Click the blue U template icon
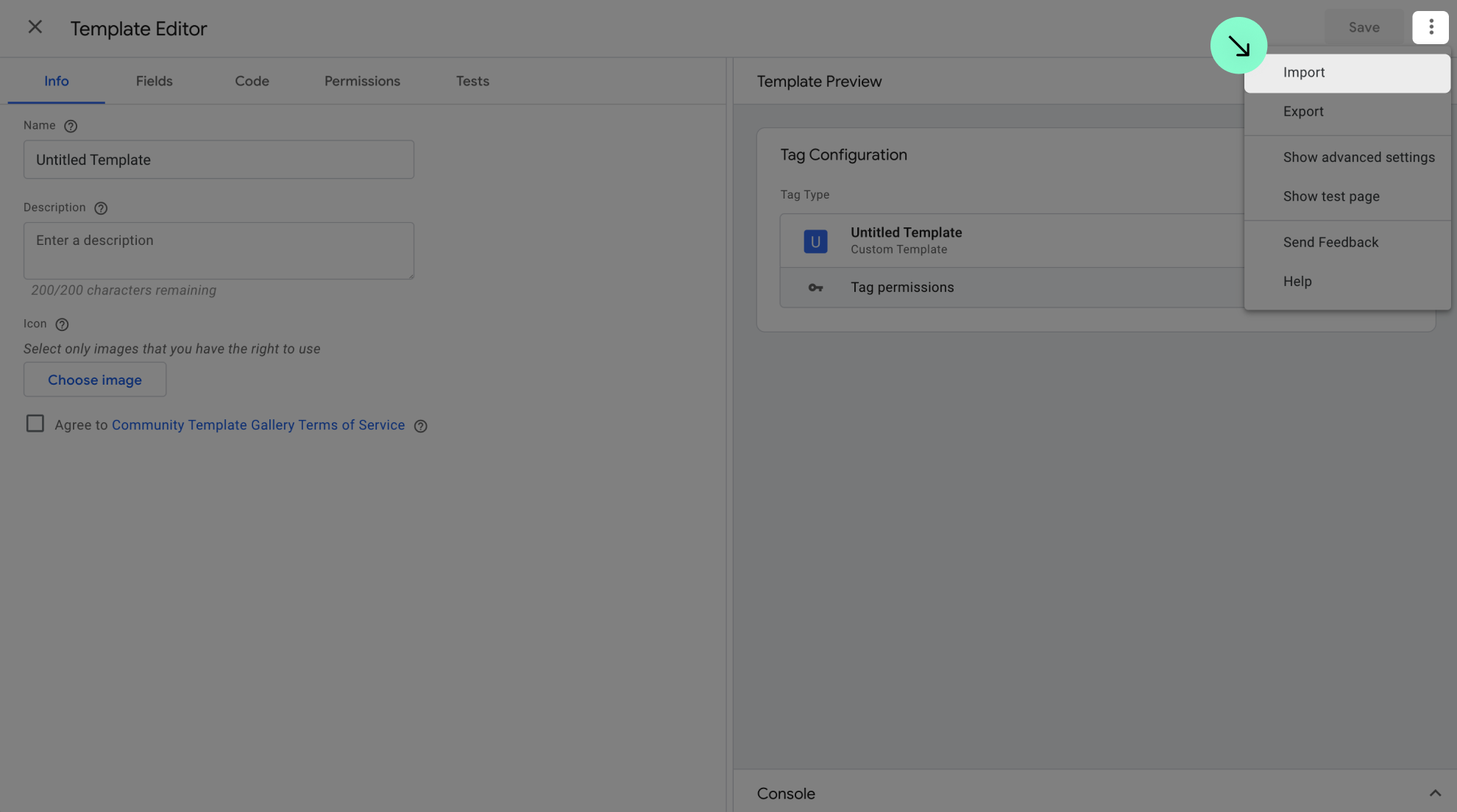Image resolution: width=1457 pixels, height=812 pixels. click(815, 241)
